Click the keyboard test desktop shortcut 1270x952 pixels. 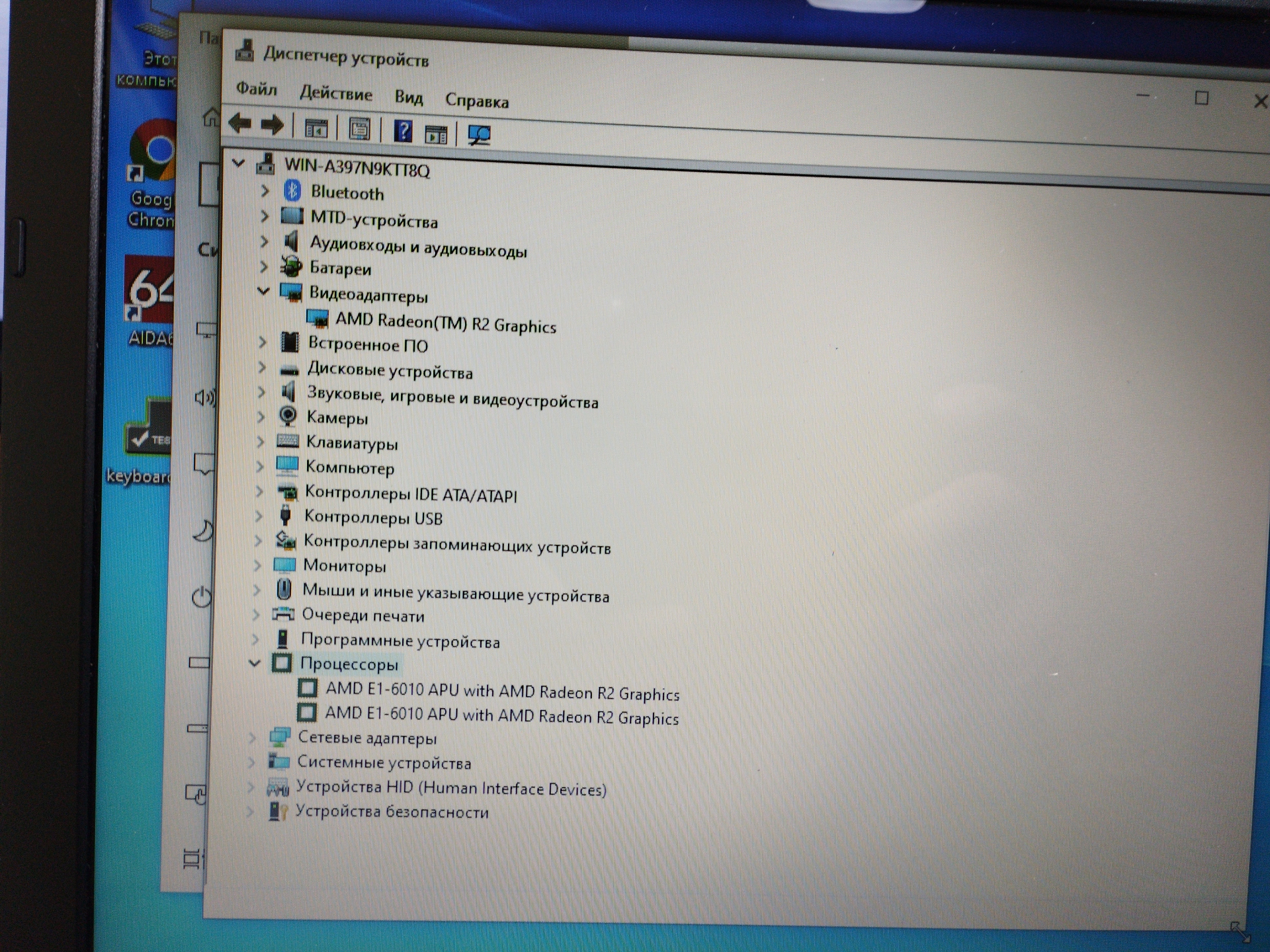pyautogui.click(x=140, y=440)
